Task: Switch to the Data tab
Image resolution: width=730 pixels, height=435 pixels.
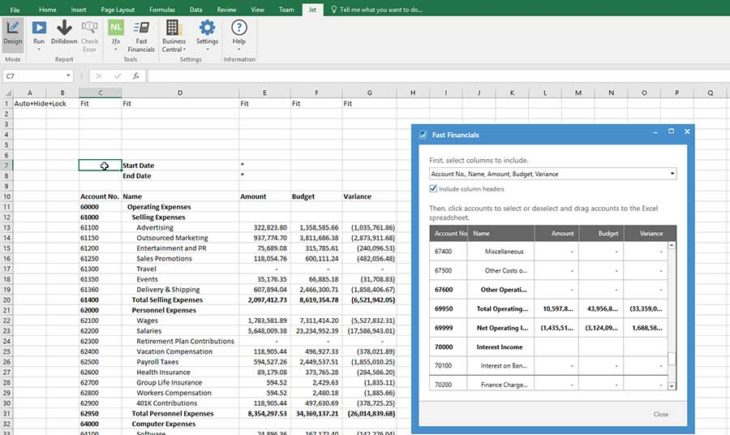Action: (x=196, y=9)
